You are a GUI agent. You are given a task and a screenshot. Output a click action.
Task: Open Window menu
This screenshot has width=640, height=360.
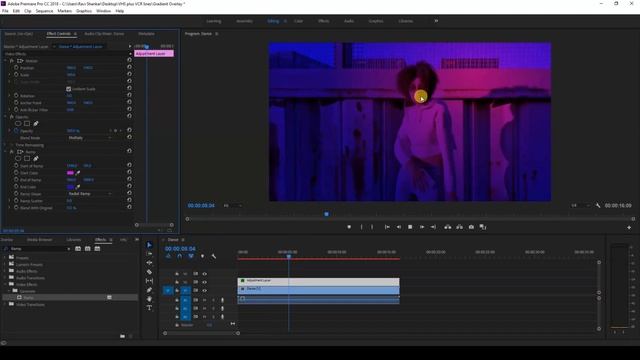(103, 11)
